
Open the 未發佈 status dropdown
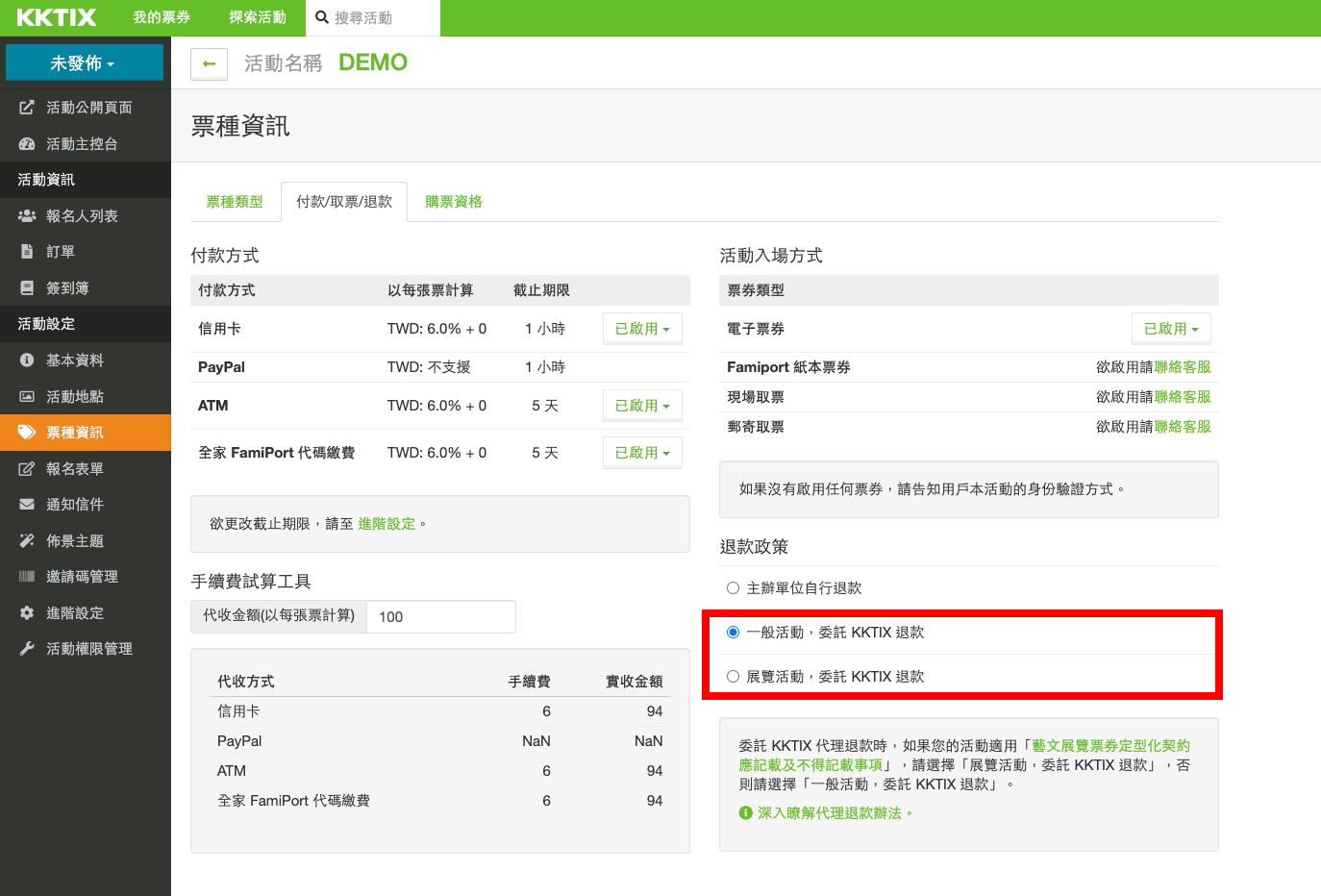pyautogui.click(x=85, y=63)
